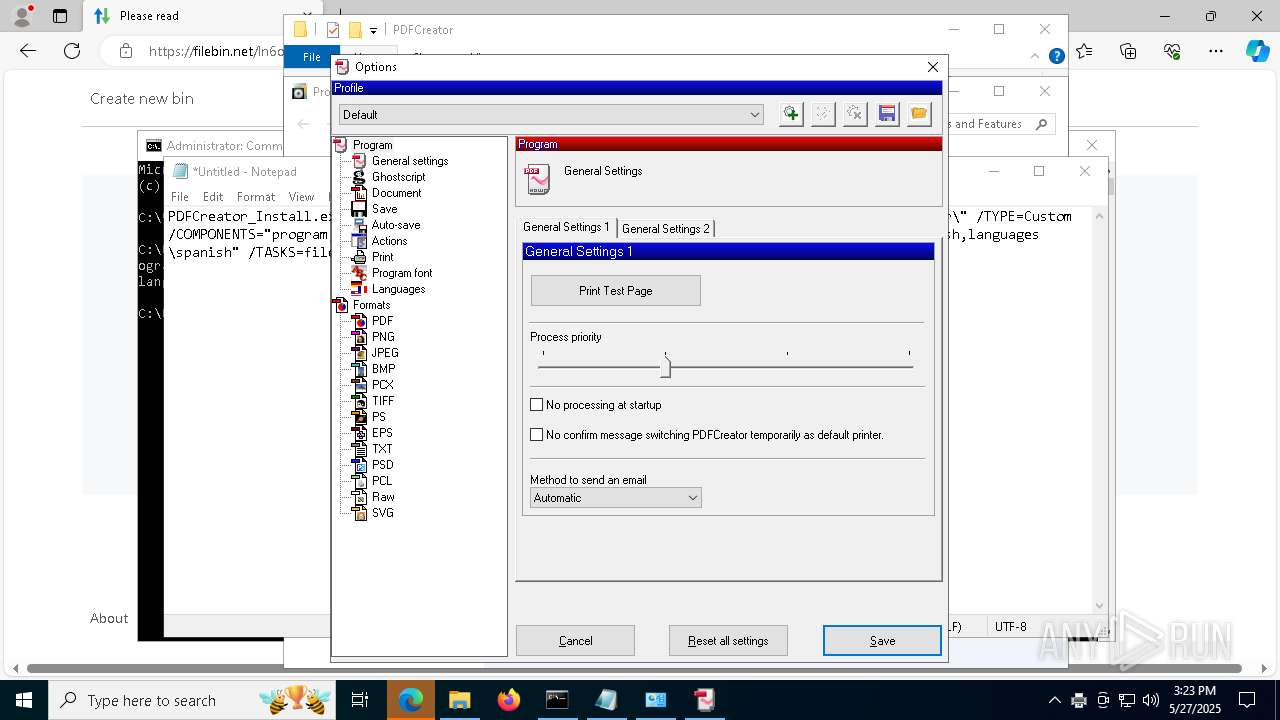The width and height of the screenshot is (1280, 720).
Task: Open Notepad's Format menu
Action: tap(256, 197)
